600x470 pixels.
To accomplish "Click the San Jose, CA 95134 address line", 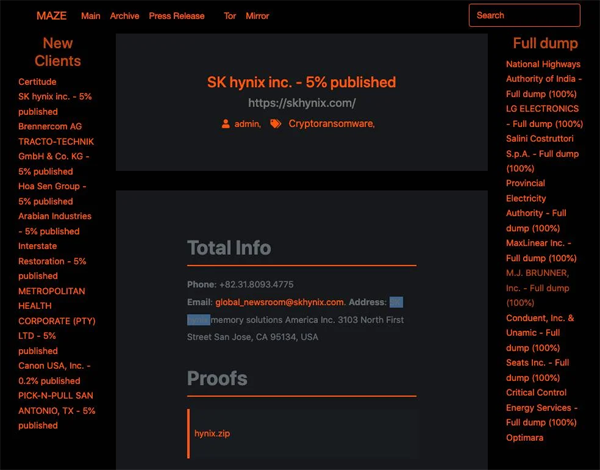I will coord(253,337).
